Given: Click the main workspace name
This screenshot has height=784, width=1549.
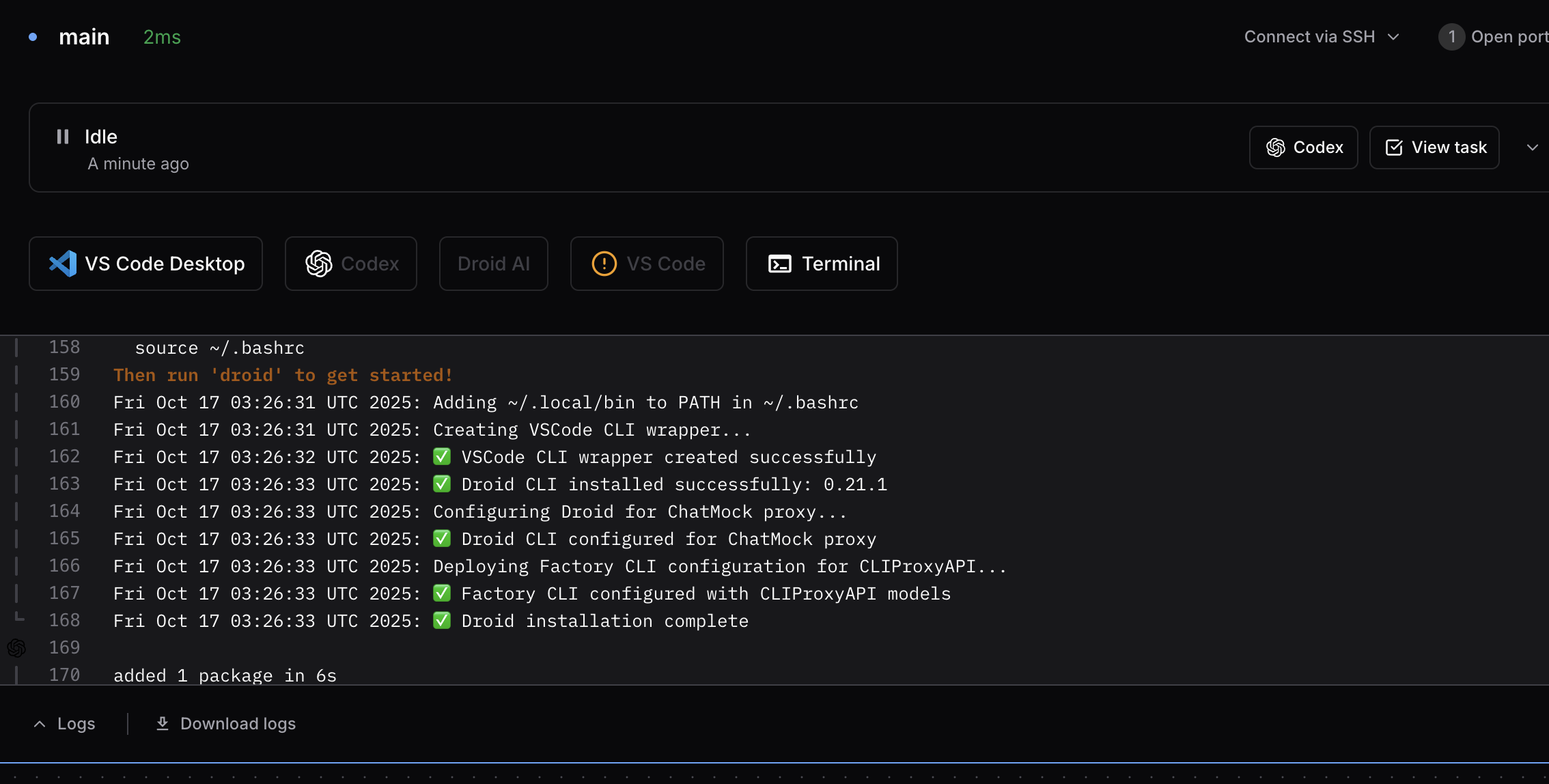Looking at the screenshot, I should (84, 37).
